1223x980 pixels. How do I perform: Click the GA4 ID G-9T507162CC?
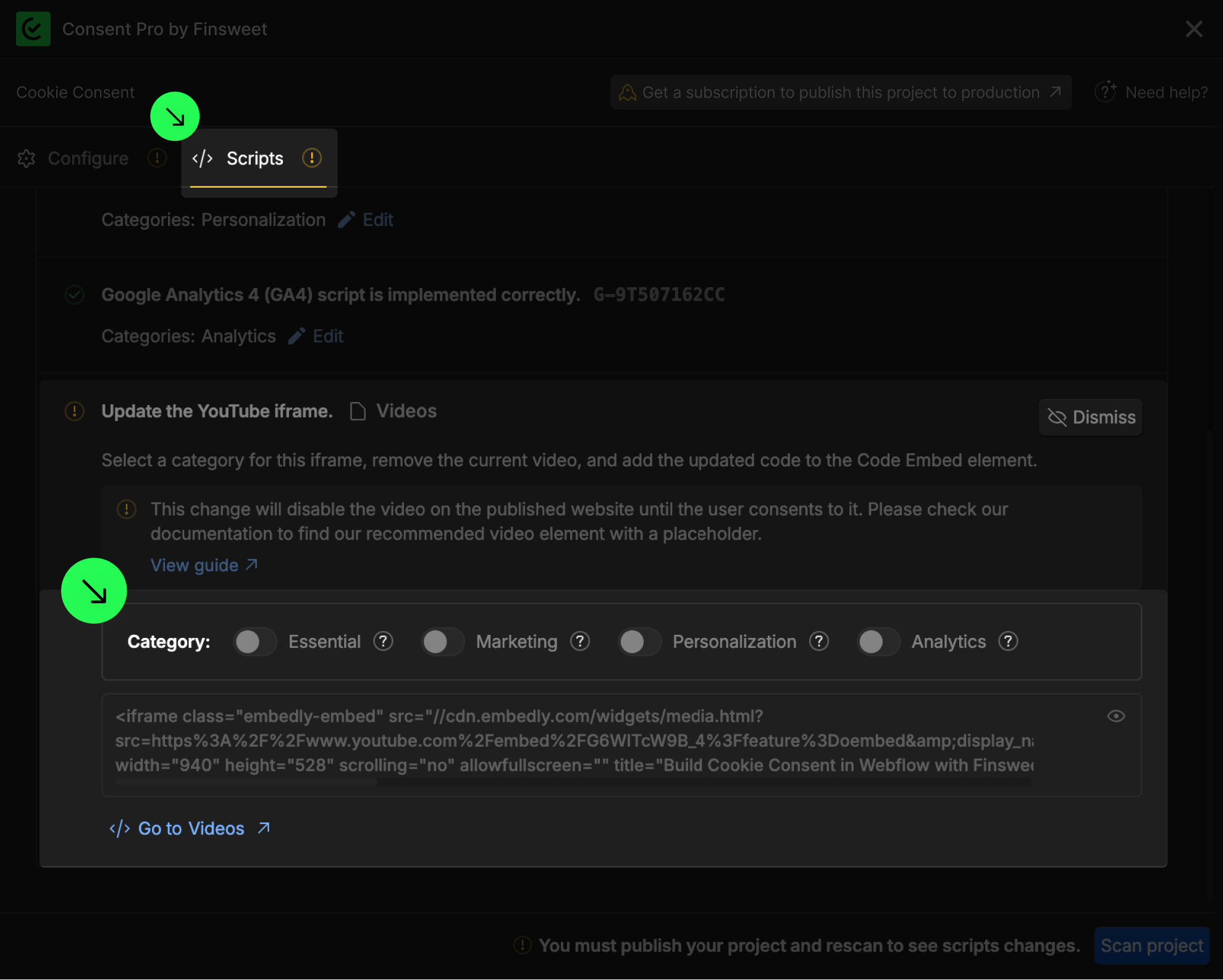coord(659,295)
